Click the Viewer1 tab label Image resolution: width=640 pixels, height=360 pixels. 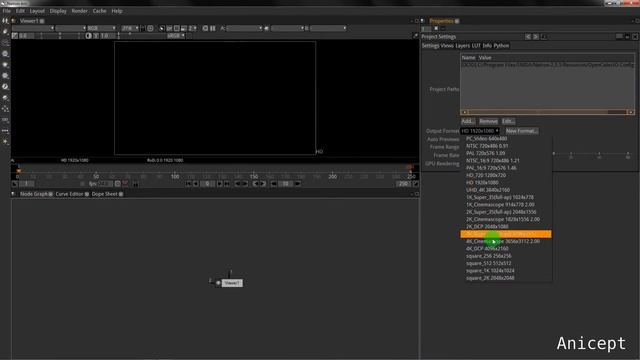click(x=29, y=21)
